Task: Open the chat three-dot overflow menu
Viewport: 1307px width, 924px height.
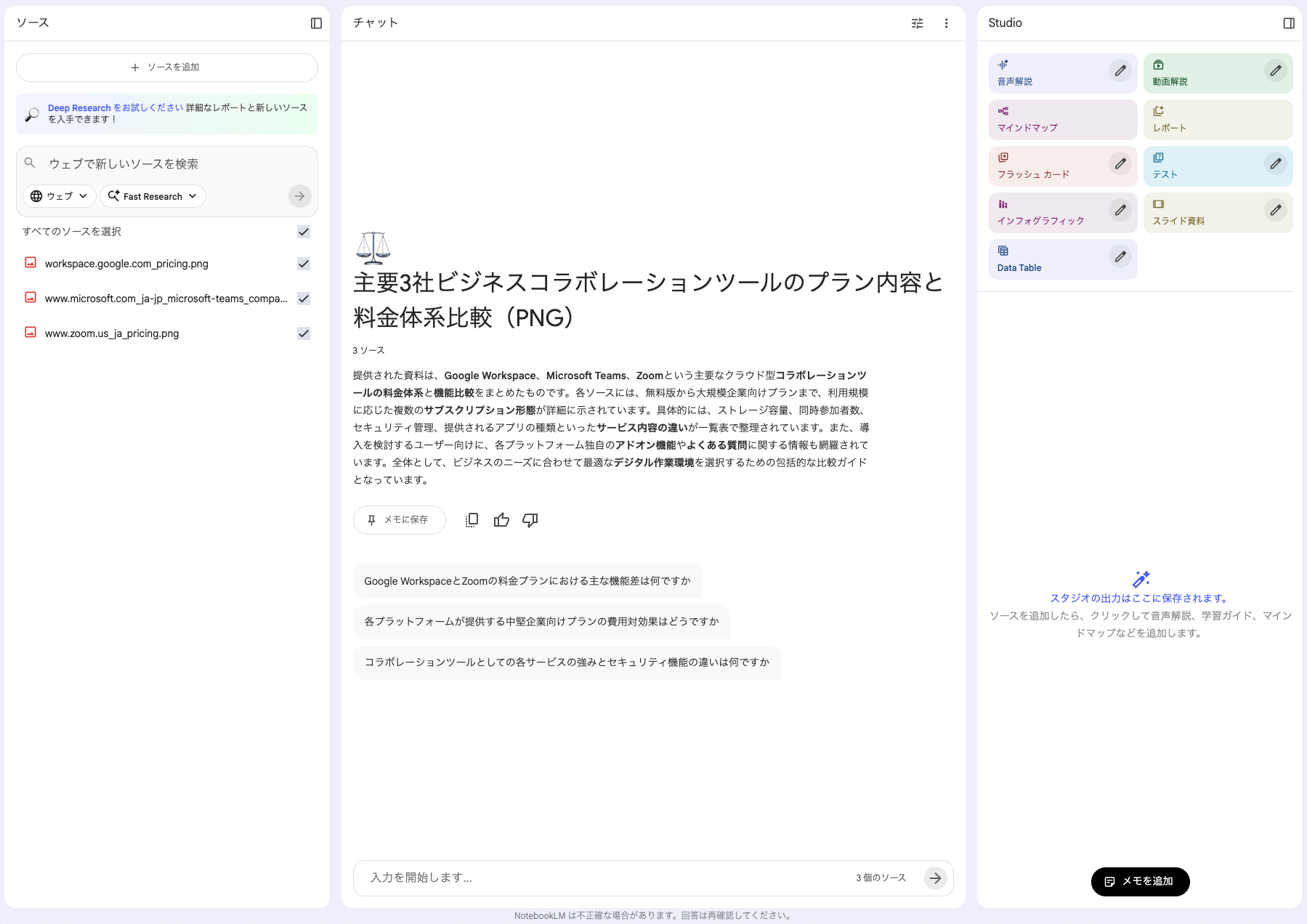Action: pyautogui.click(x=947, y=23)
